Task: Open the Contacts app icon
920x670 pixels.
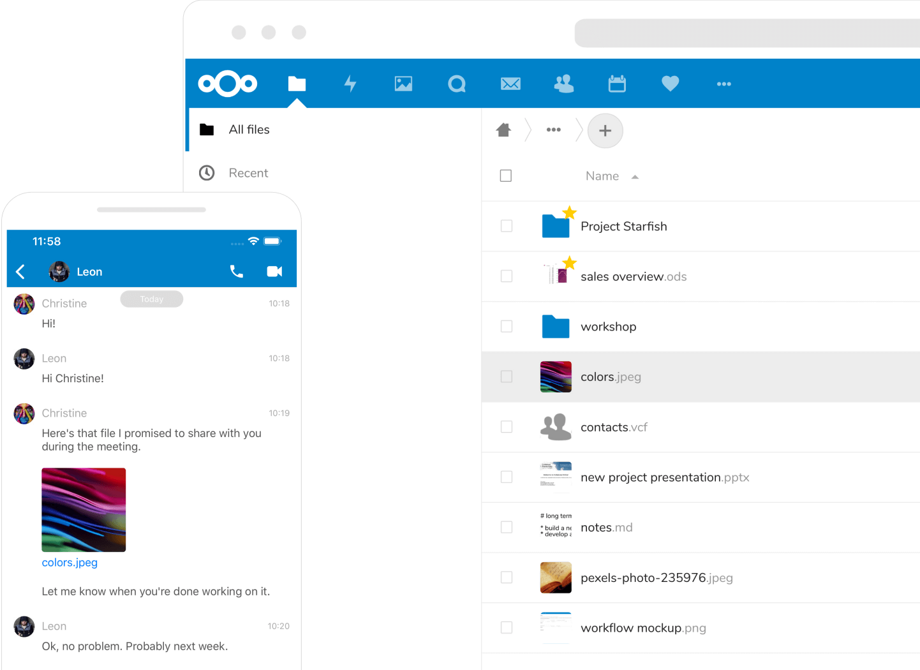Action: [x=563, y=84]
